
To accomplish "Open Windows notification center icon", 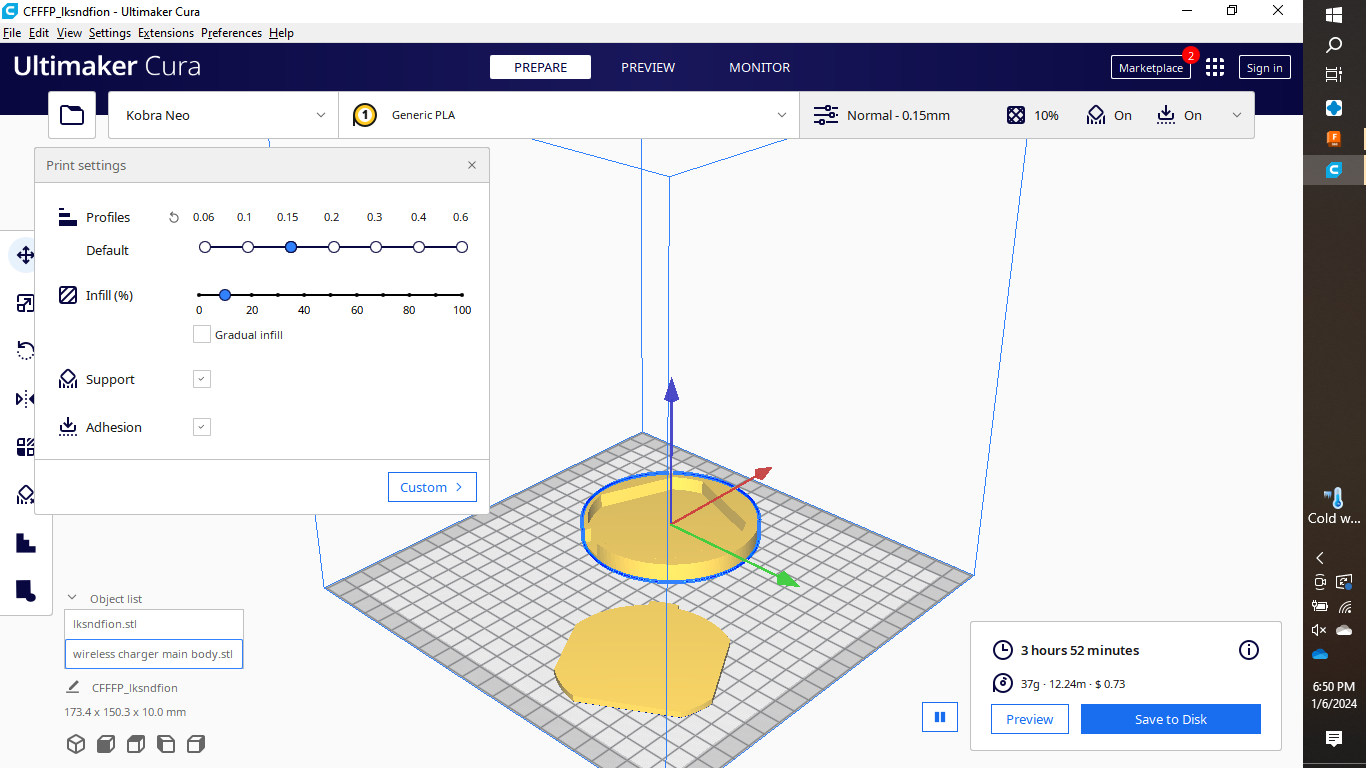I will (x=1334, y=738).
